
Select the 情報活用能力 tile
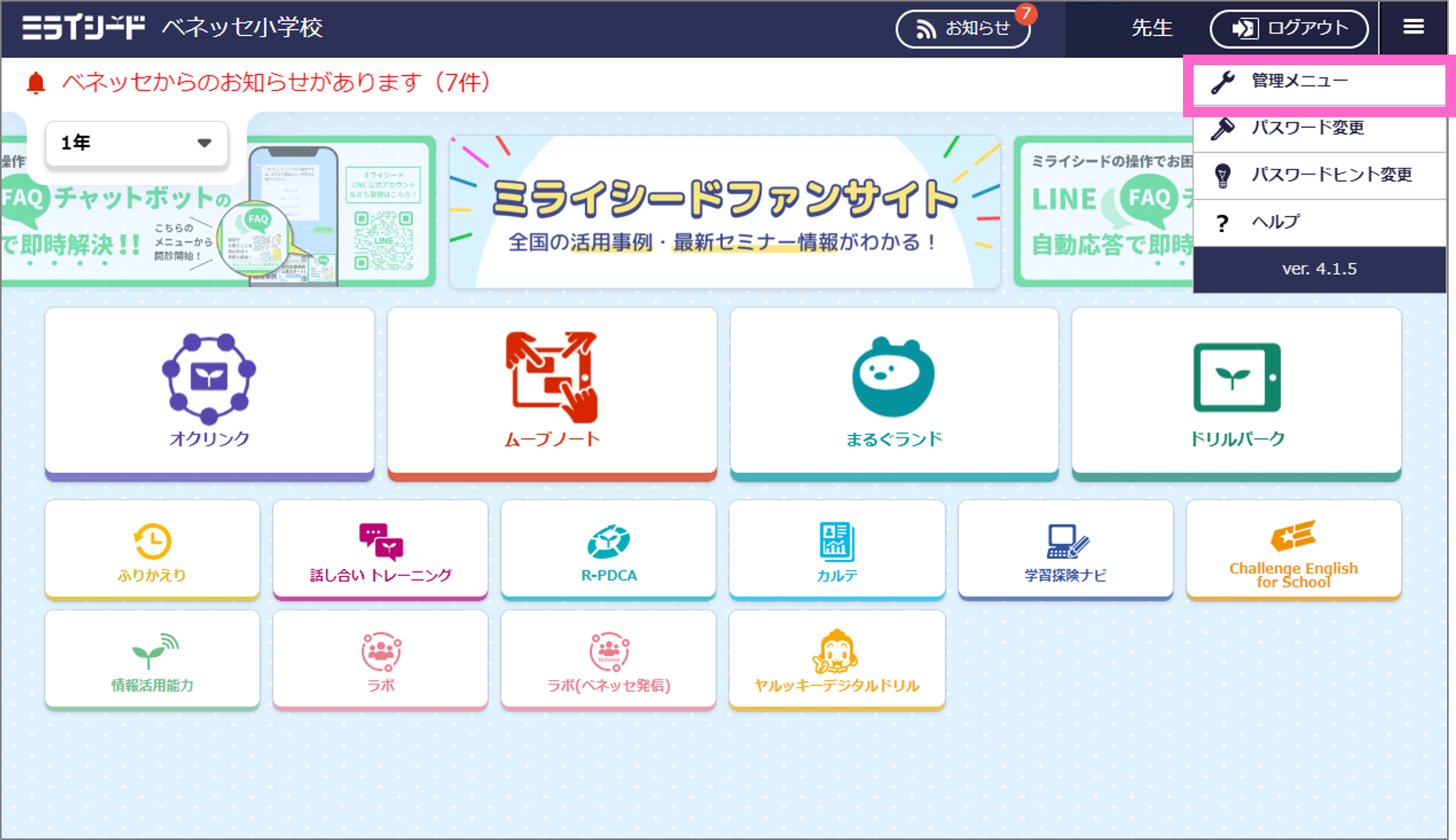pyautogui.click(x=152, y=659)
